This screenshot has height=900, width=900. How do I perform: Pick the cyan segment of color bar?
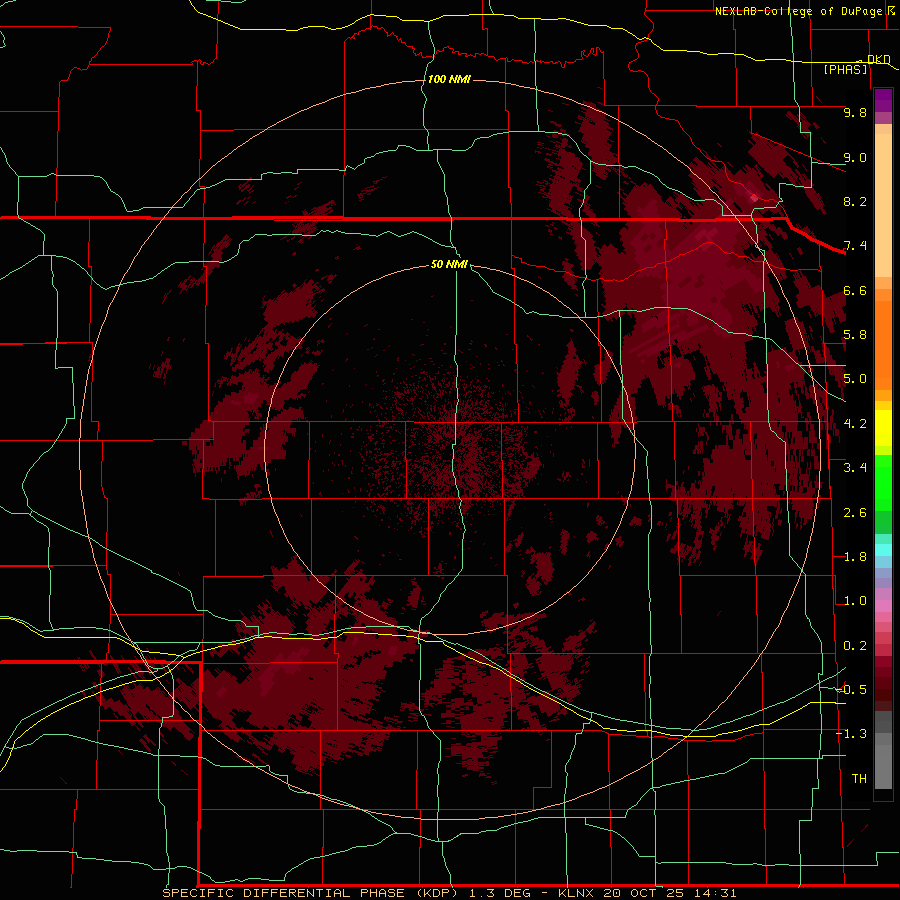tap(883, 549)
